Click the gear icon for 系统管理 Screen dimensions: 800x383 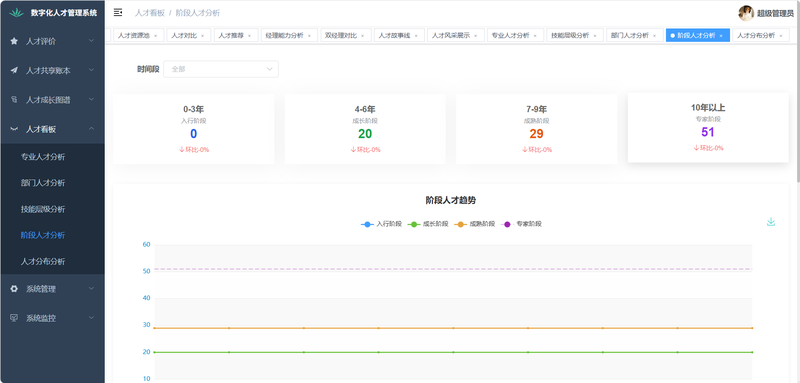[x=14, y=289]
